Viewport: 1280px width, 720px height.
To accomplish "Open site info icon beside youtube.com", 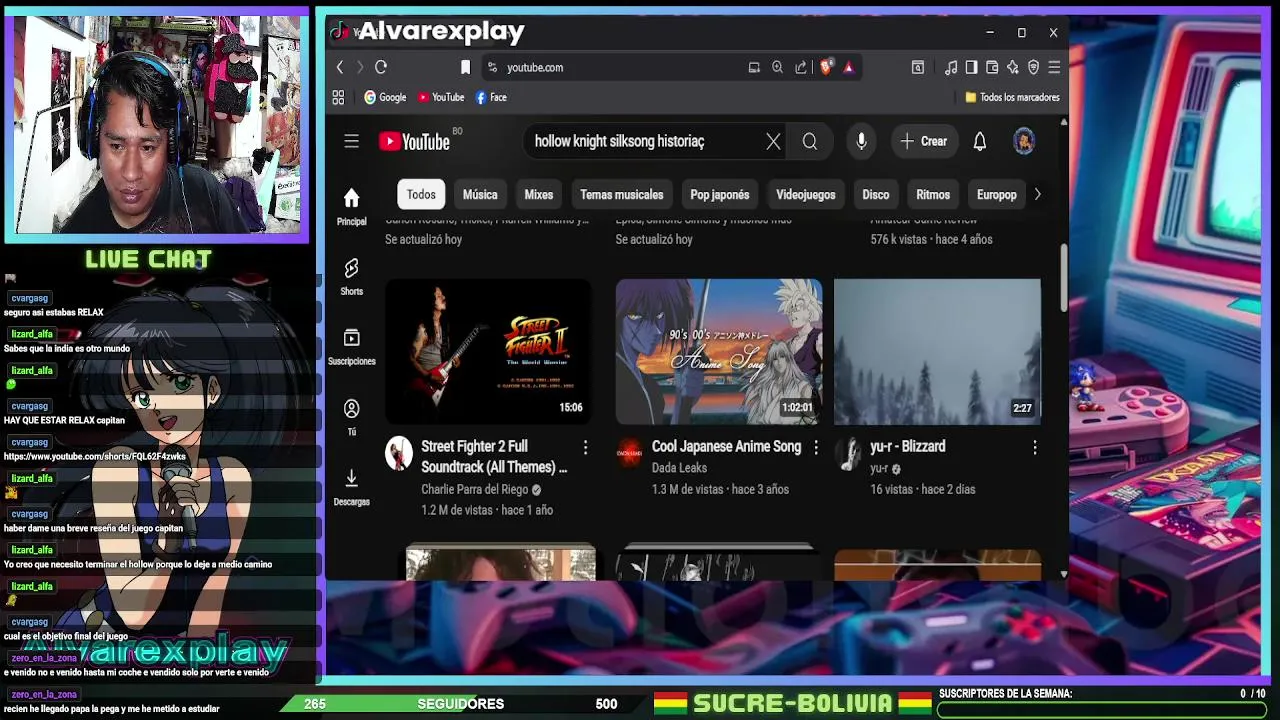I will (491, 67).
